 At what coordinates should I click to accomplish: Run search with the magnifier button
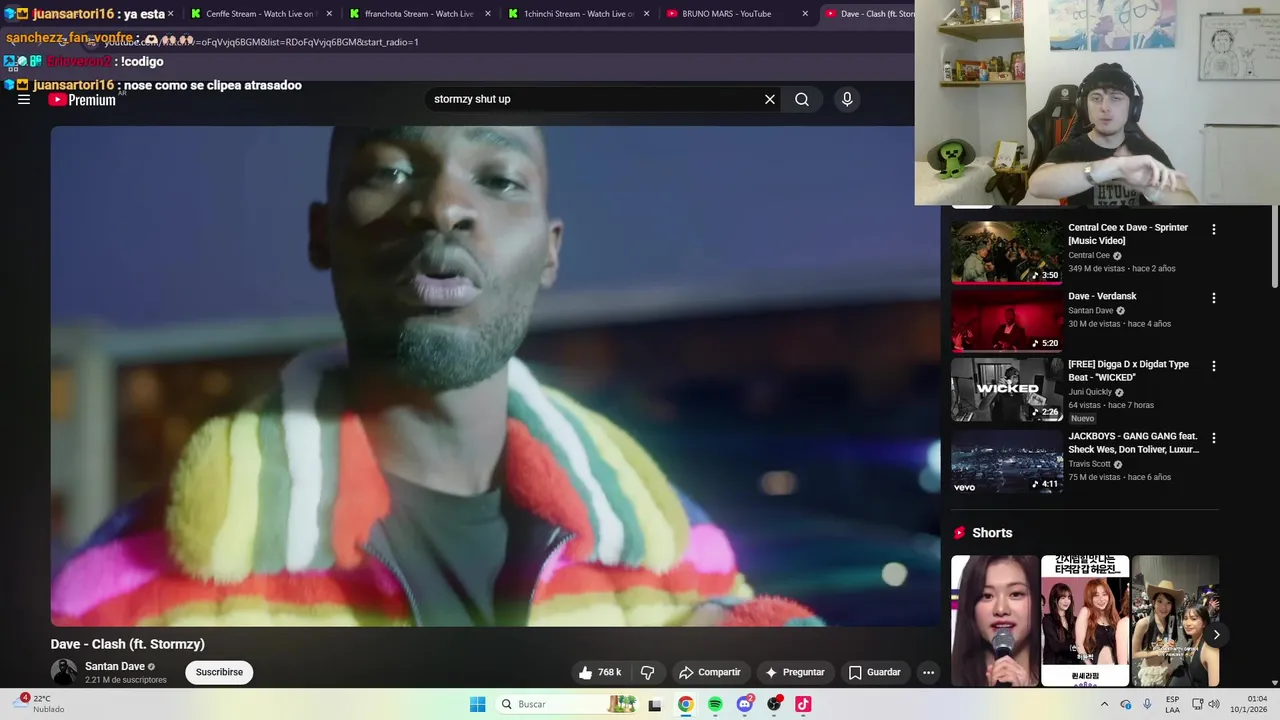point(802,99)
